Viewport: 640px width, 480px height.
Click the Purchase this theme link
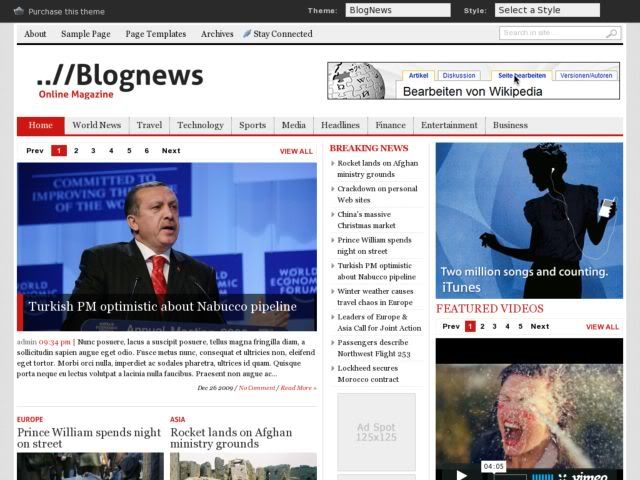pos(66,11)
